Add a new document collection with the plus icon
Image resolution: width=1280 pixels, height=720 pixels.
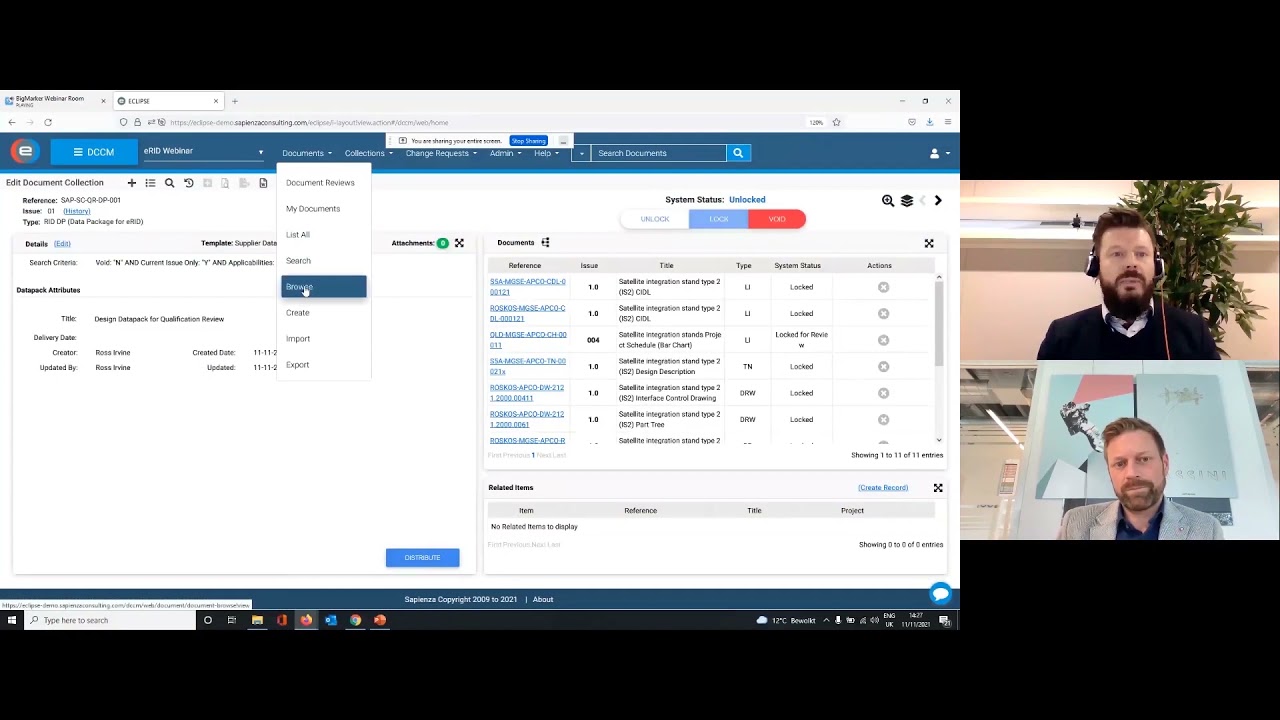click(131, 183)
